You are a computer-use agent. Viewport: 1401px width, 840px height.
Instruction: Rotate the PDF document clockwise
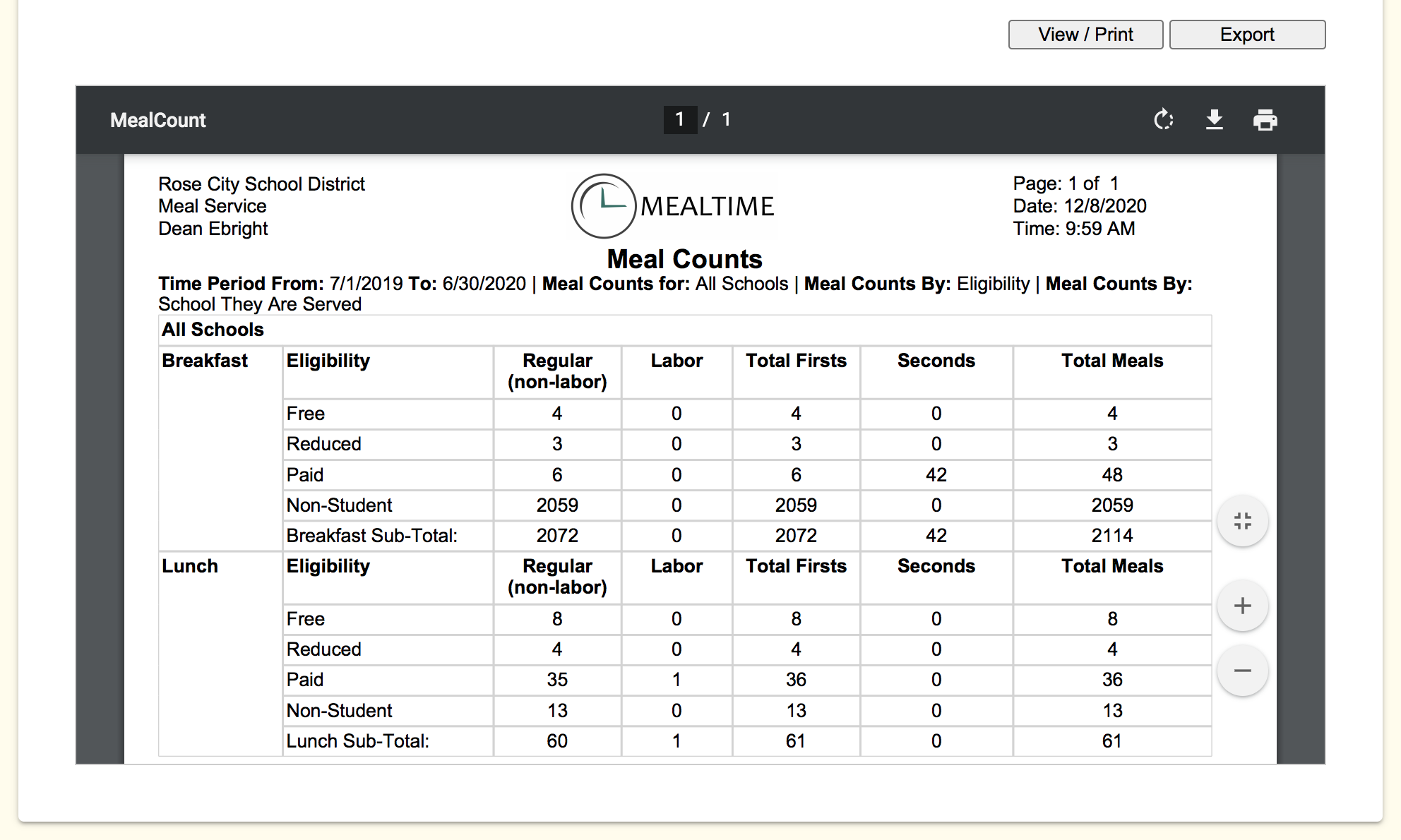(1163, 120)
